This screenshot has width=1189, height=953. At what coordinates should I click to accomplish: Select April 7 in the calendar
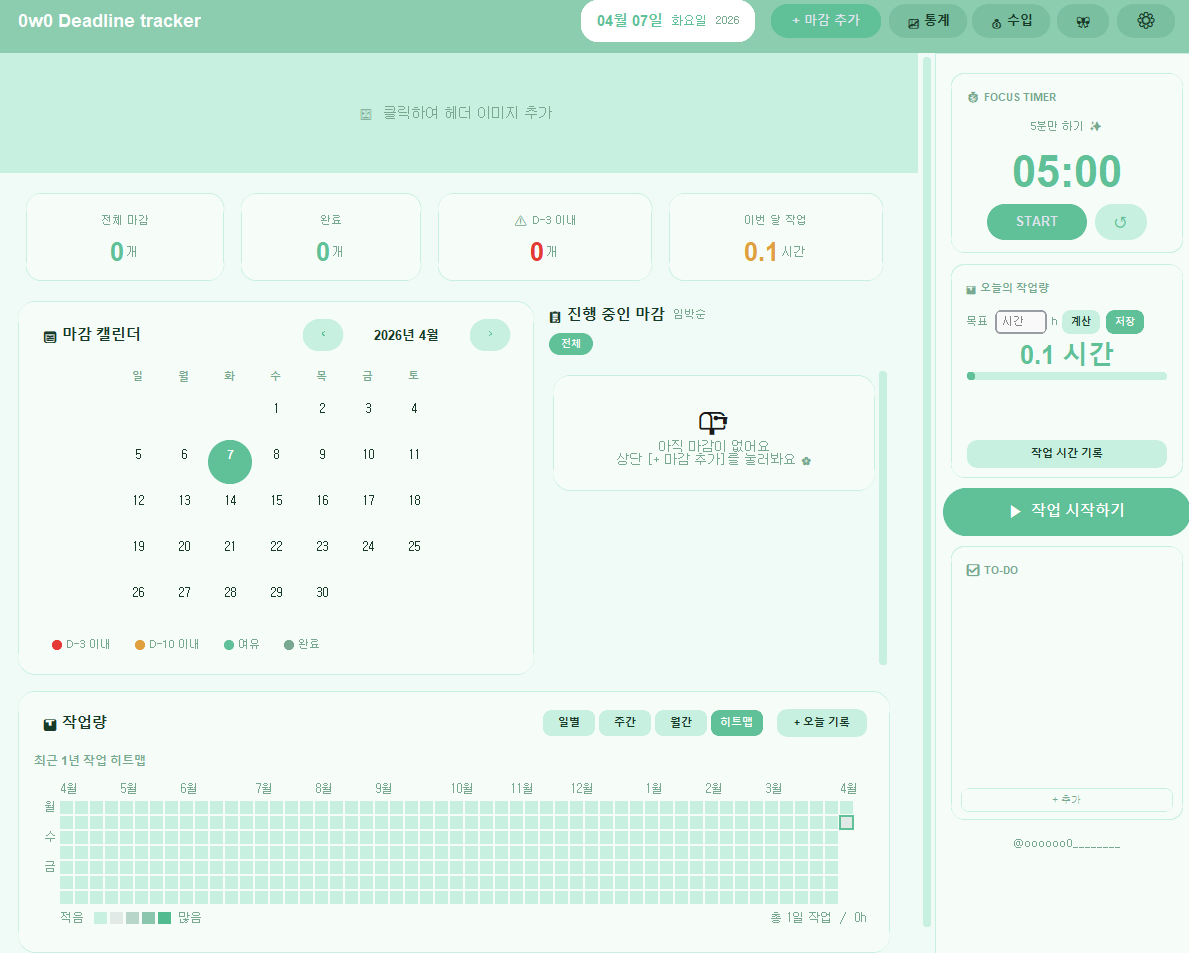(x=230, y=461)
